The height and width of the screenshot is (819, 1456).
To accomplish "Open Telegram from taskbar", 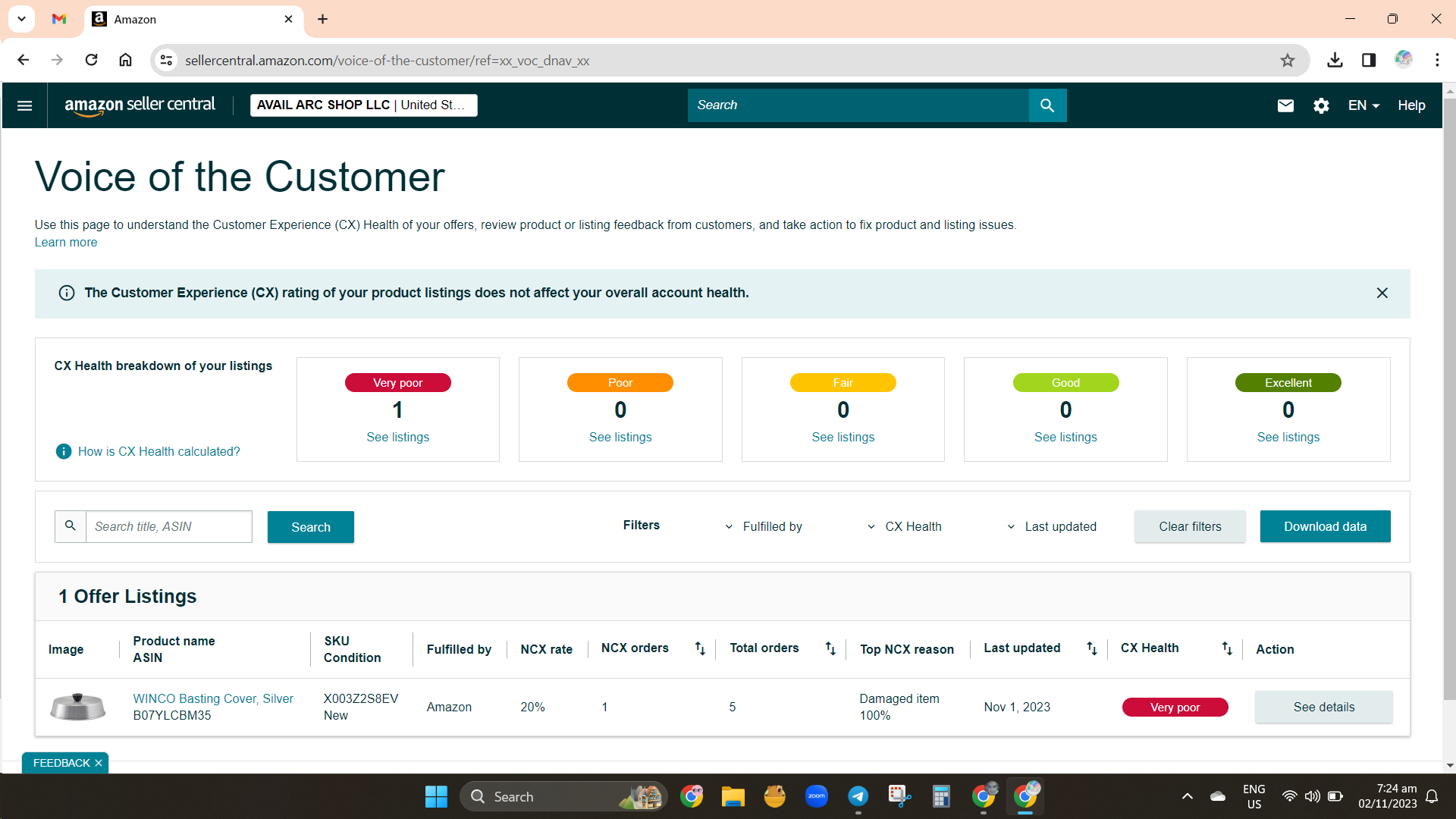I will [x=858, y=796].
